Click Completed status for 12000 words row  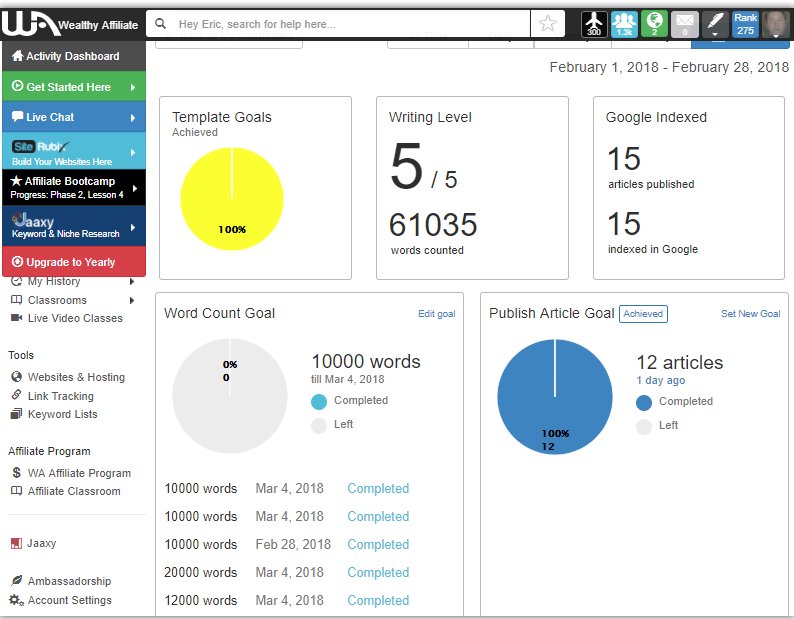pos(378,600)
